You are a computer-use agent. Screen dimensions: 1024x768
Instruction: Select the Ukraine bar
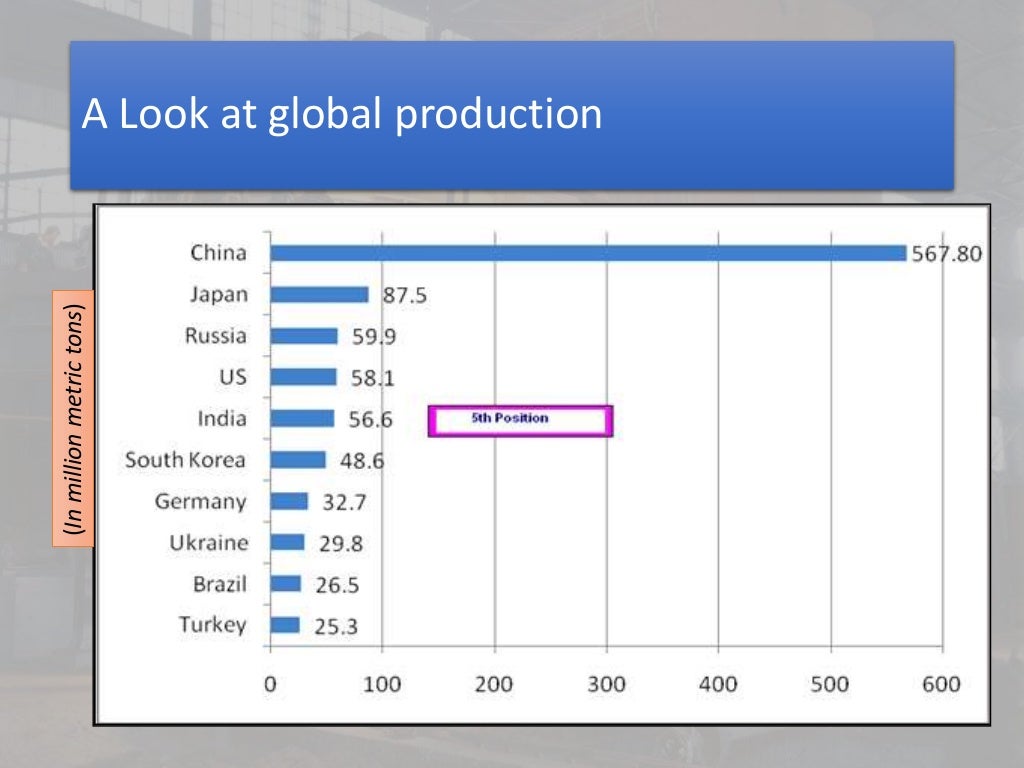(287, 542)
